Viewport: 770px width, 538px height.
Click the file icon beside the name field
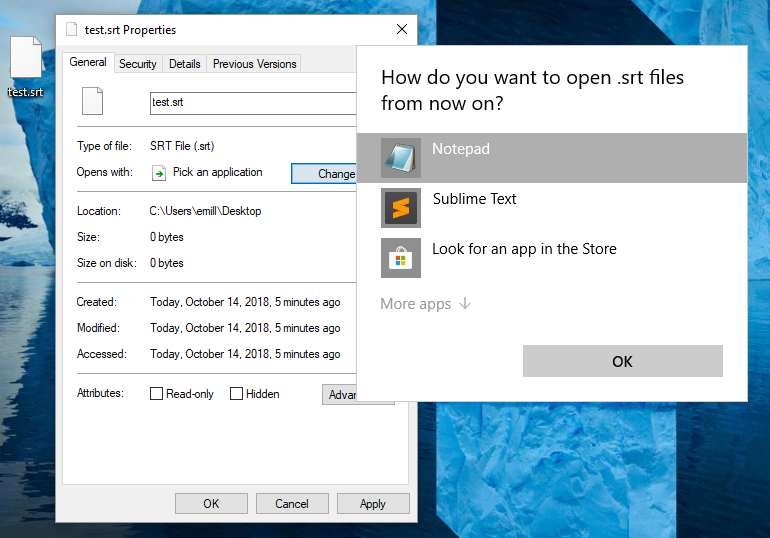coord(92,101)
